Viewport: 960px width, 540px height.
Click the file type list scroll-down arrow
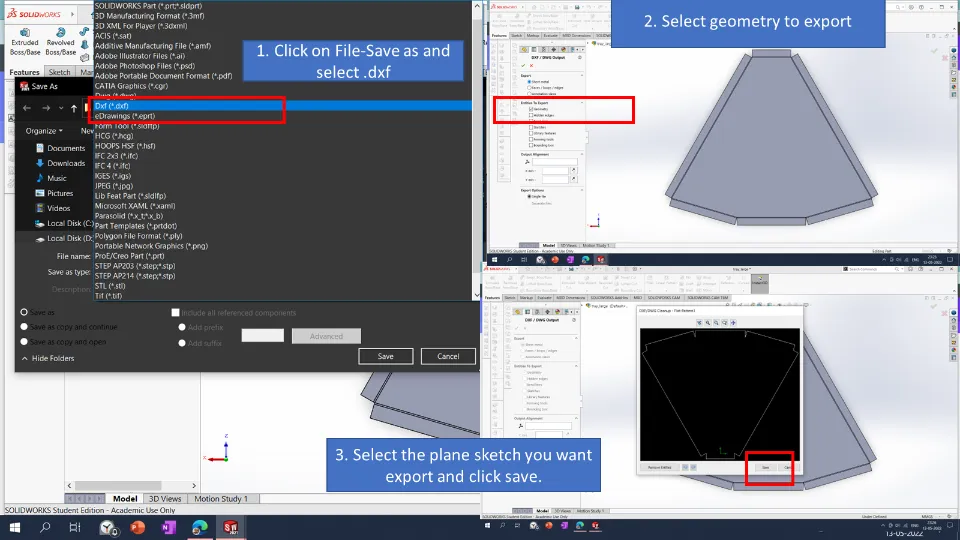[477, 294]
